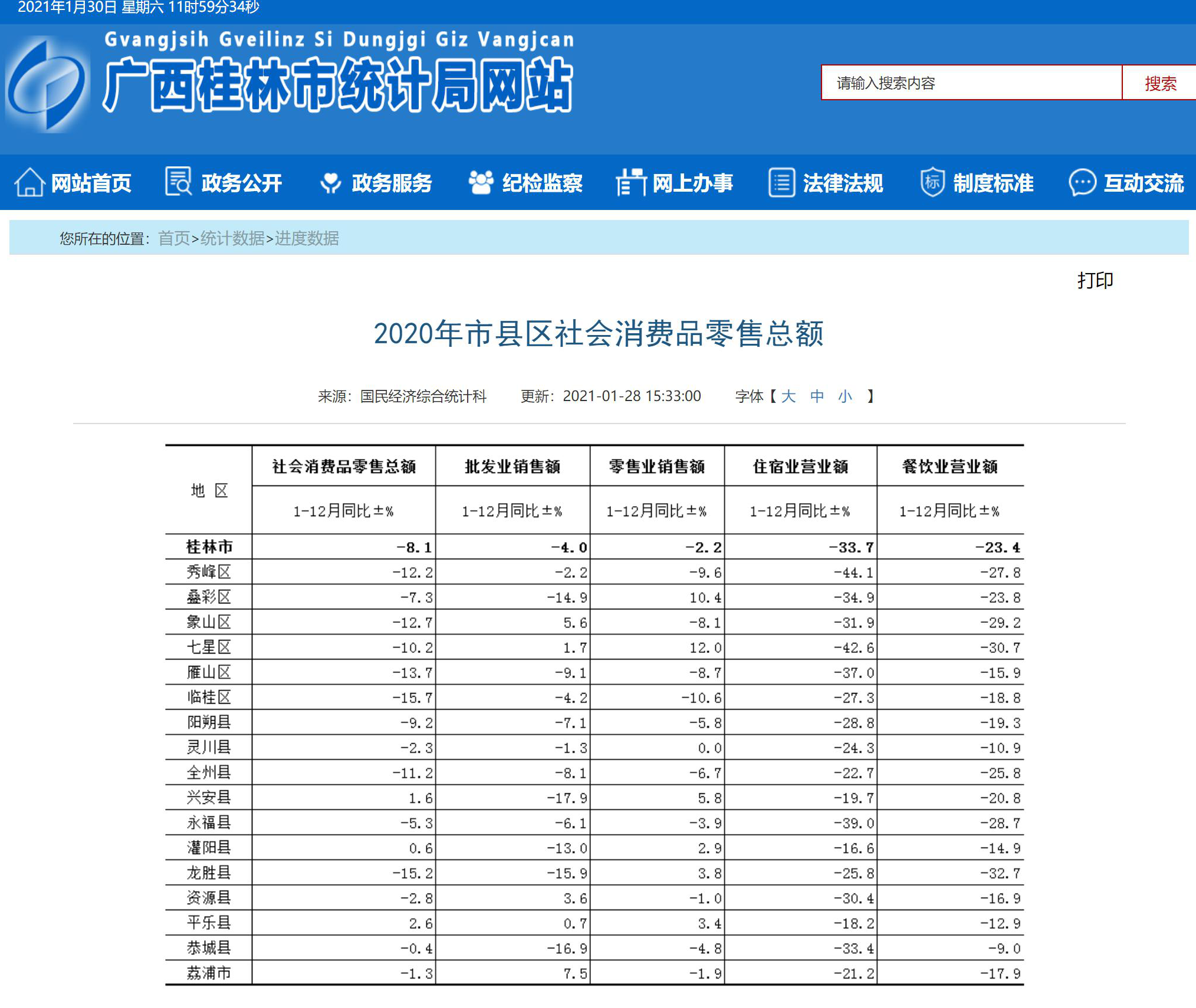Click 七星区 retail value 12.0
Screen dimensions: 1196x1008
click(x=705, y=648)
